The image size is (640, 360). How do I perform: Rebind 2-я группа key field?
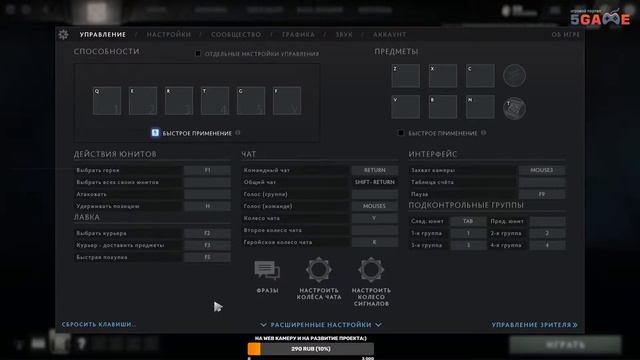[x=547, y=233]
